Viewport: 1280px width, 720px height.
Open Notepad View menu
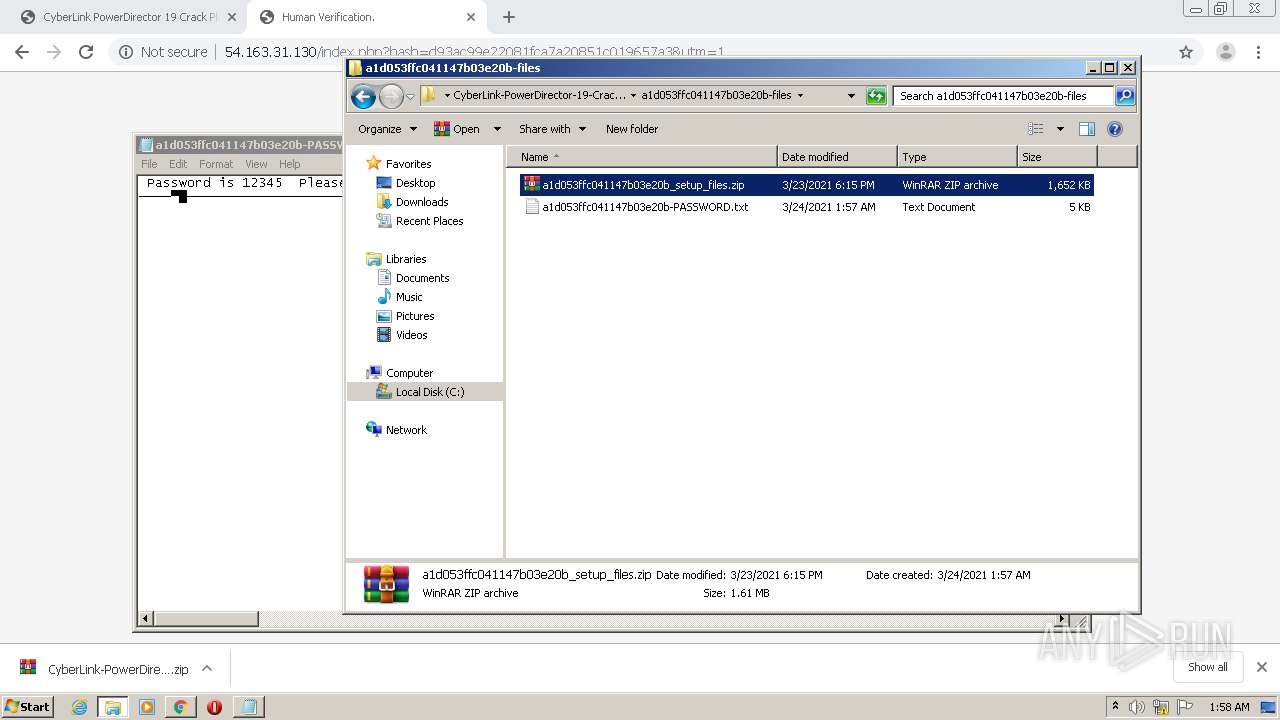[x=256, y=164]
